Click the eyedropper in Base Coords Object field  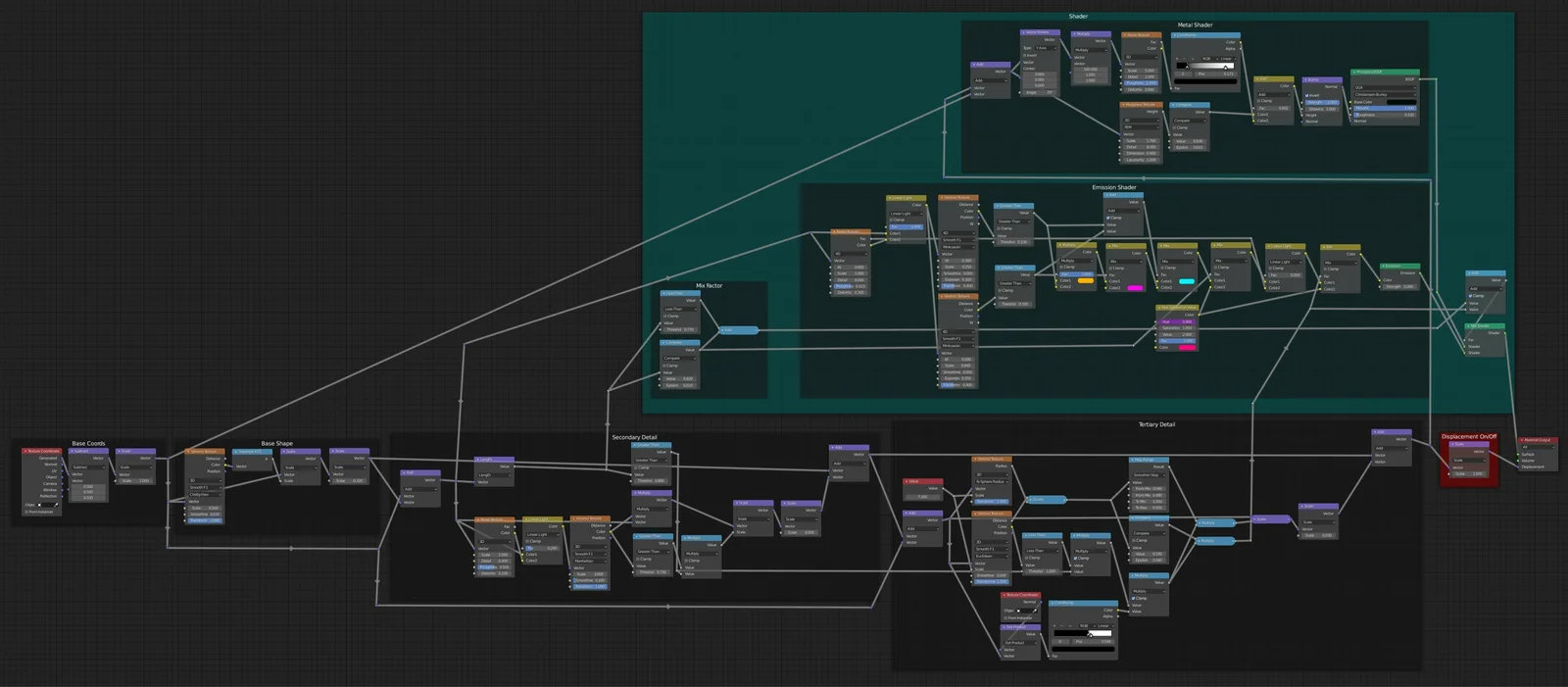[56, 505]
